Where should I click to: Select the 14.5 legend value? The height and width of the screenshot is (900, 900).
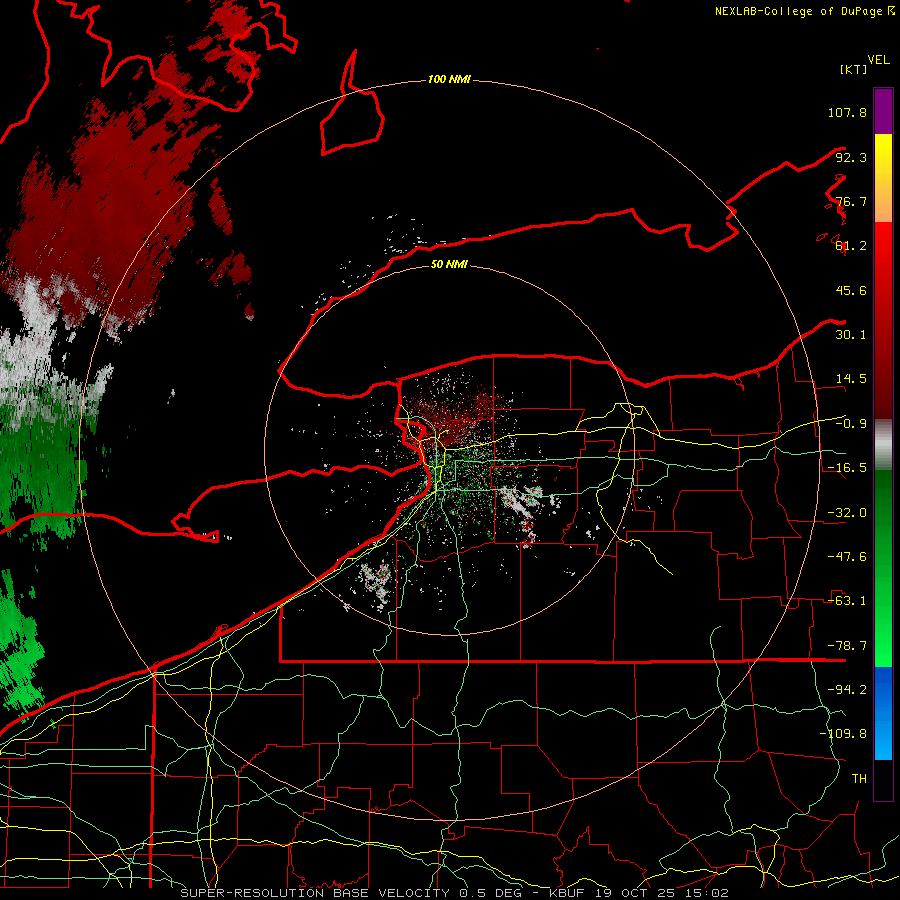[851, 379]
